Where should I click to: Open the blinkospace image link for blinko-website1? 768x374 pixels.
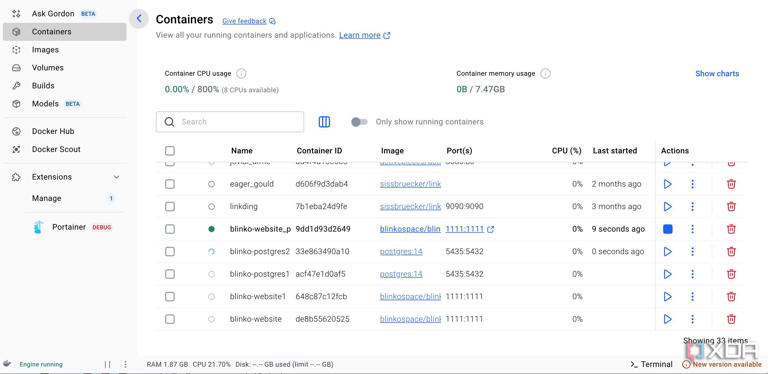point(410,297)
